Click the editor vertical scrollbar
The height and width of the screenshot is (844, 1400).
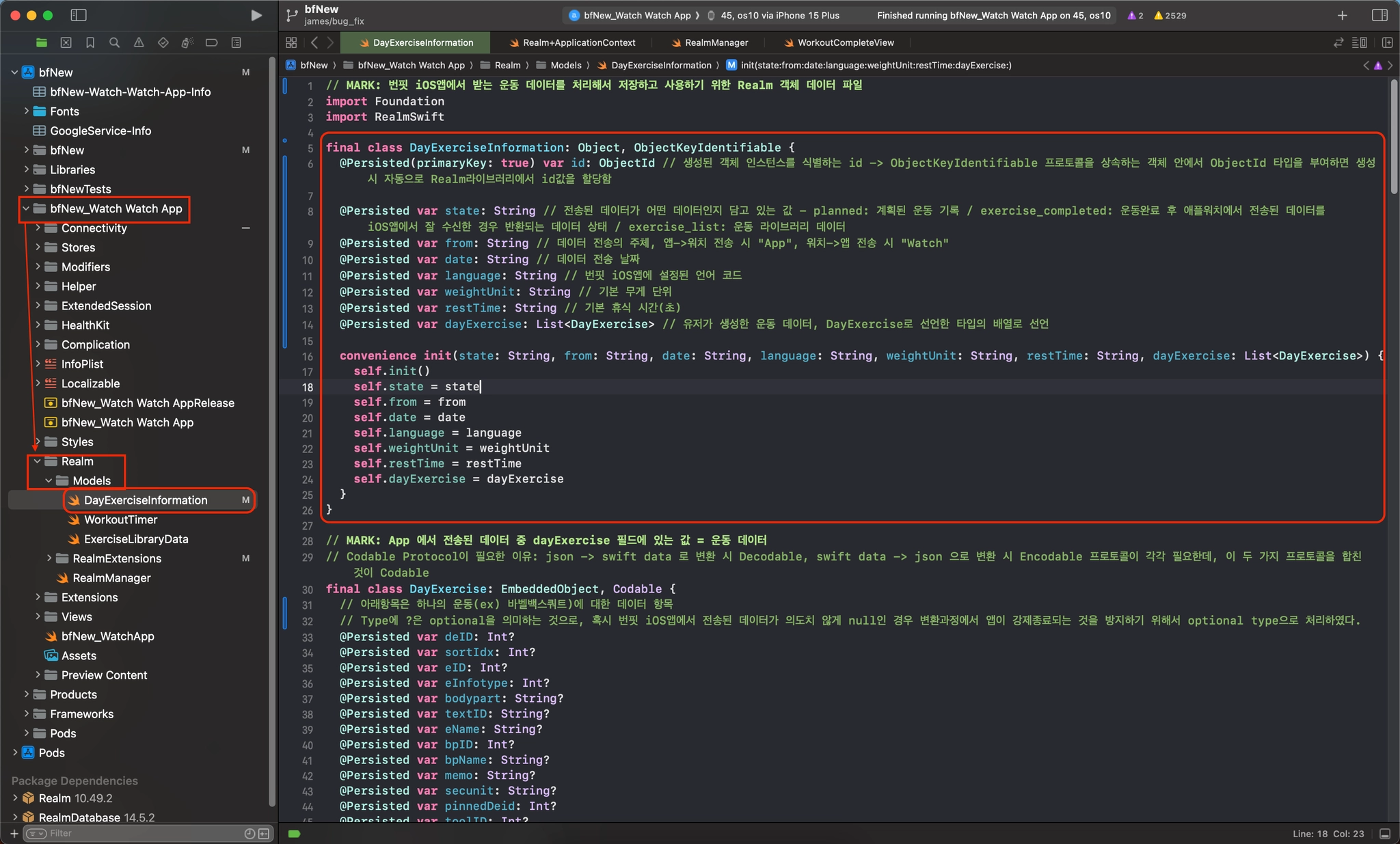pyautogui.click(x=1394, y=137)
